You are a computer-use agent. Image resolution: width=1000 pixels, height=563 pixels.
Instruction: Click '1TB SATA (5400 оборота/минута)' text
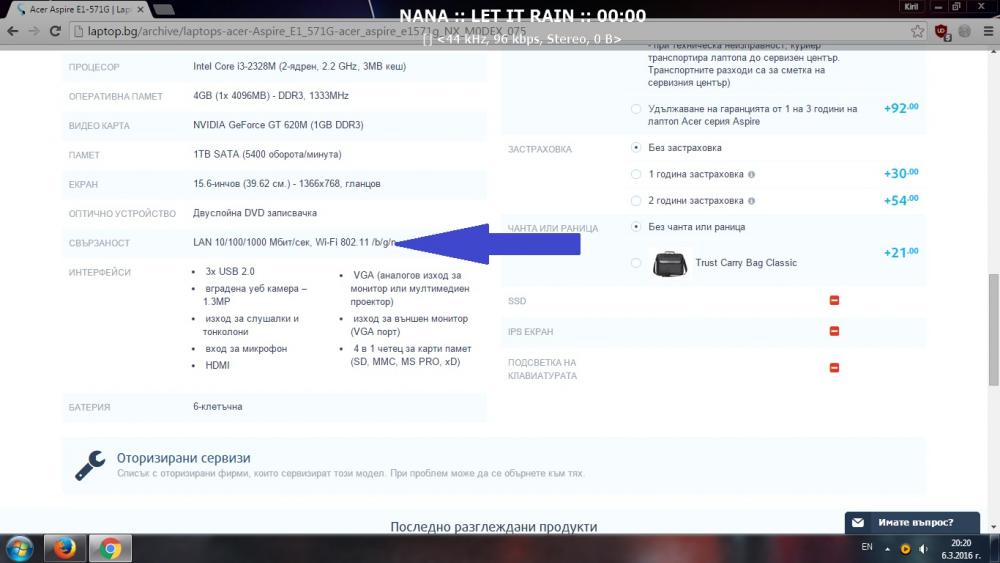click(267, 154)
